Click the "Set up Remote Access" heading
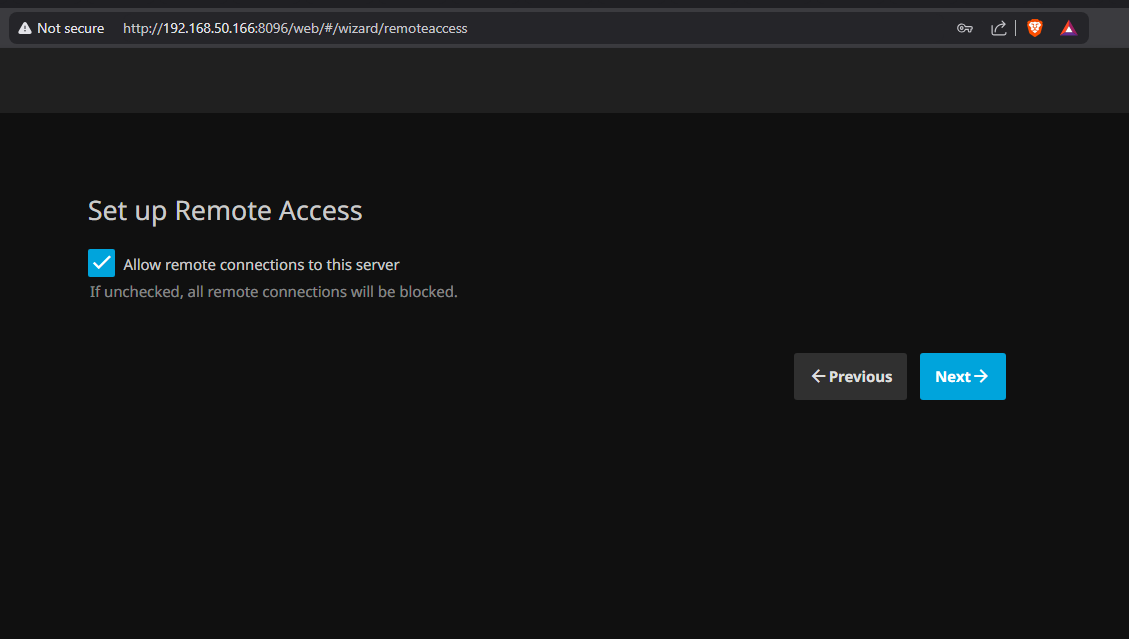Viewport: 1129px width, 639px height. (225, 210)
